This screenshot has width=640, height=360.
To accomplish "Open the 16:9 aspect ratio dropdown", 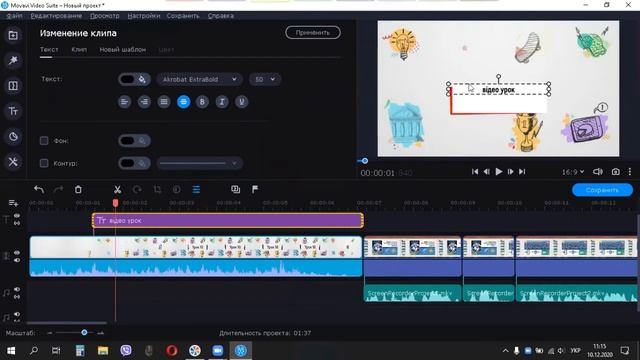I will [573, 172].
